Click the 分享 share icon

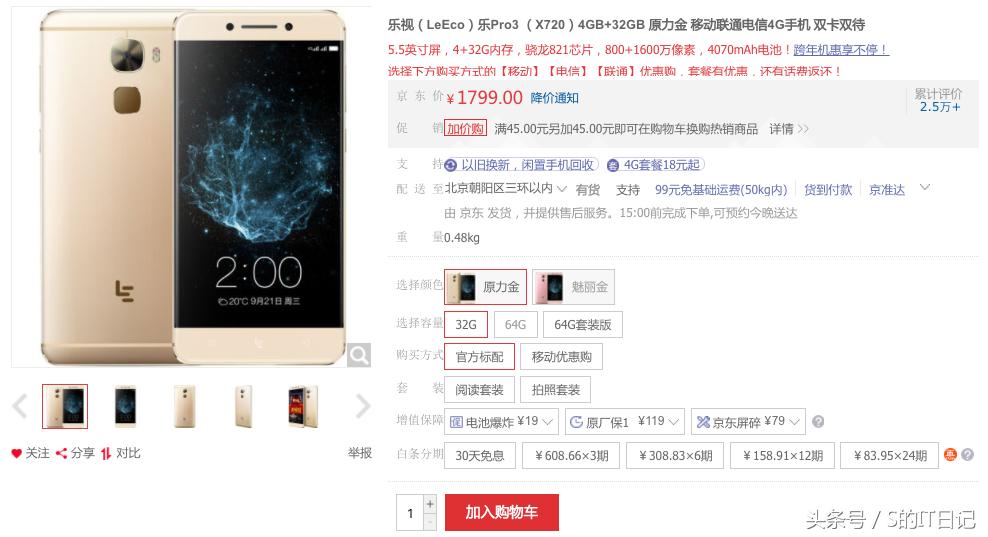tap(61, 453)
